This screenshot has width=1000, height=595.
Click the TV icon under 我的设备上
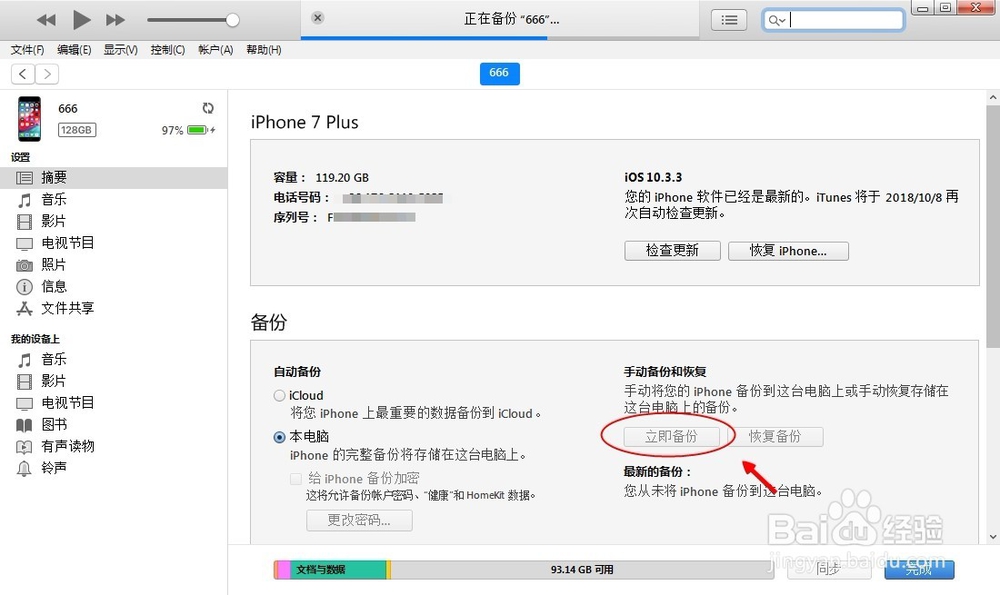24,404
